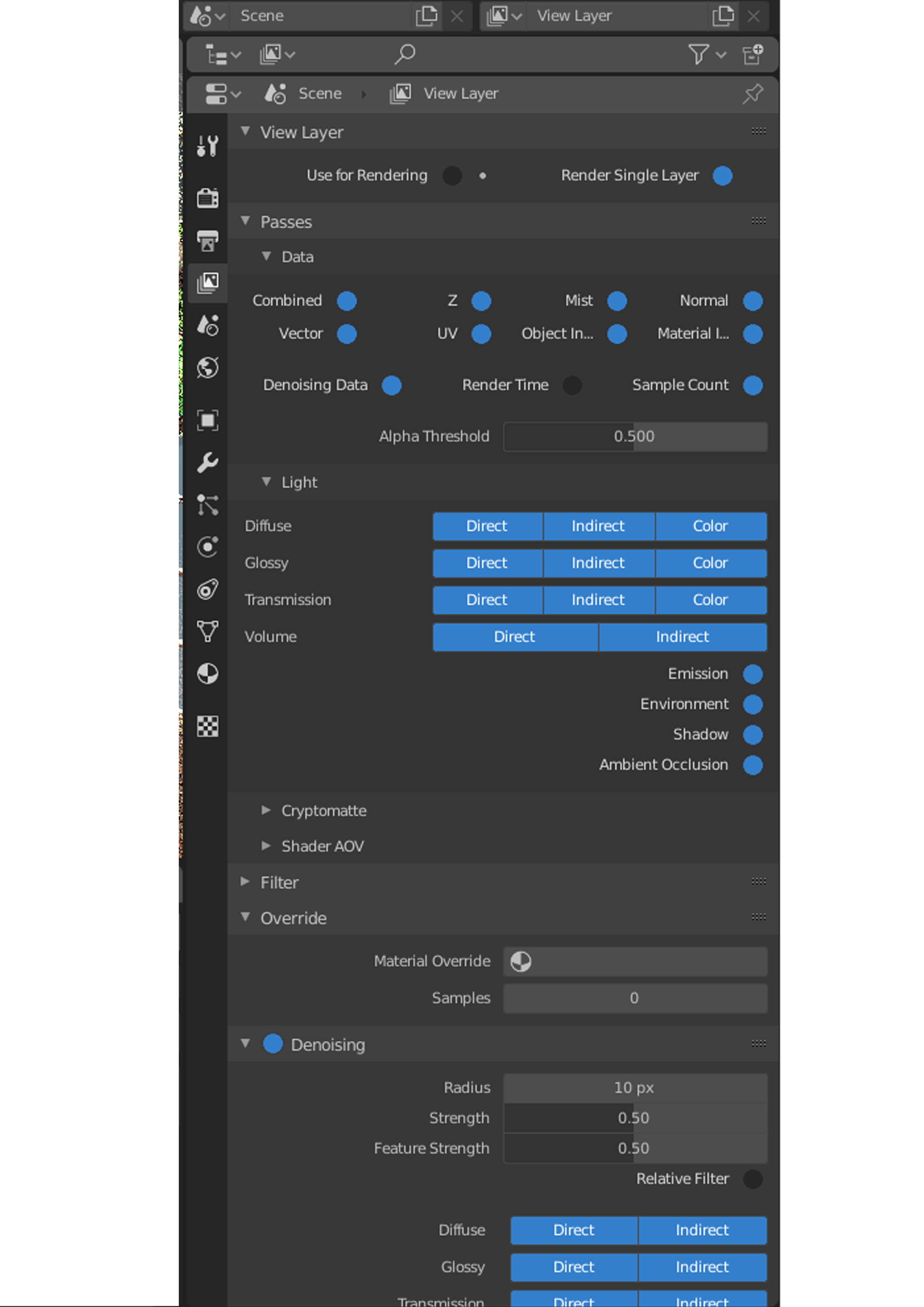Open the Modifier properties wrench icon
This screenshot has width=924, height=1307.
[207, 462]
